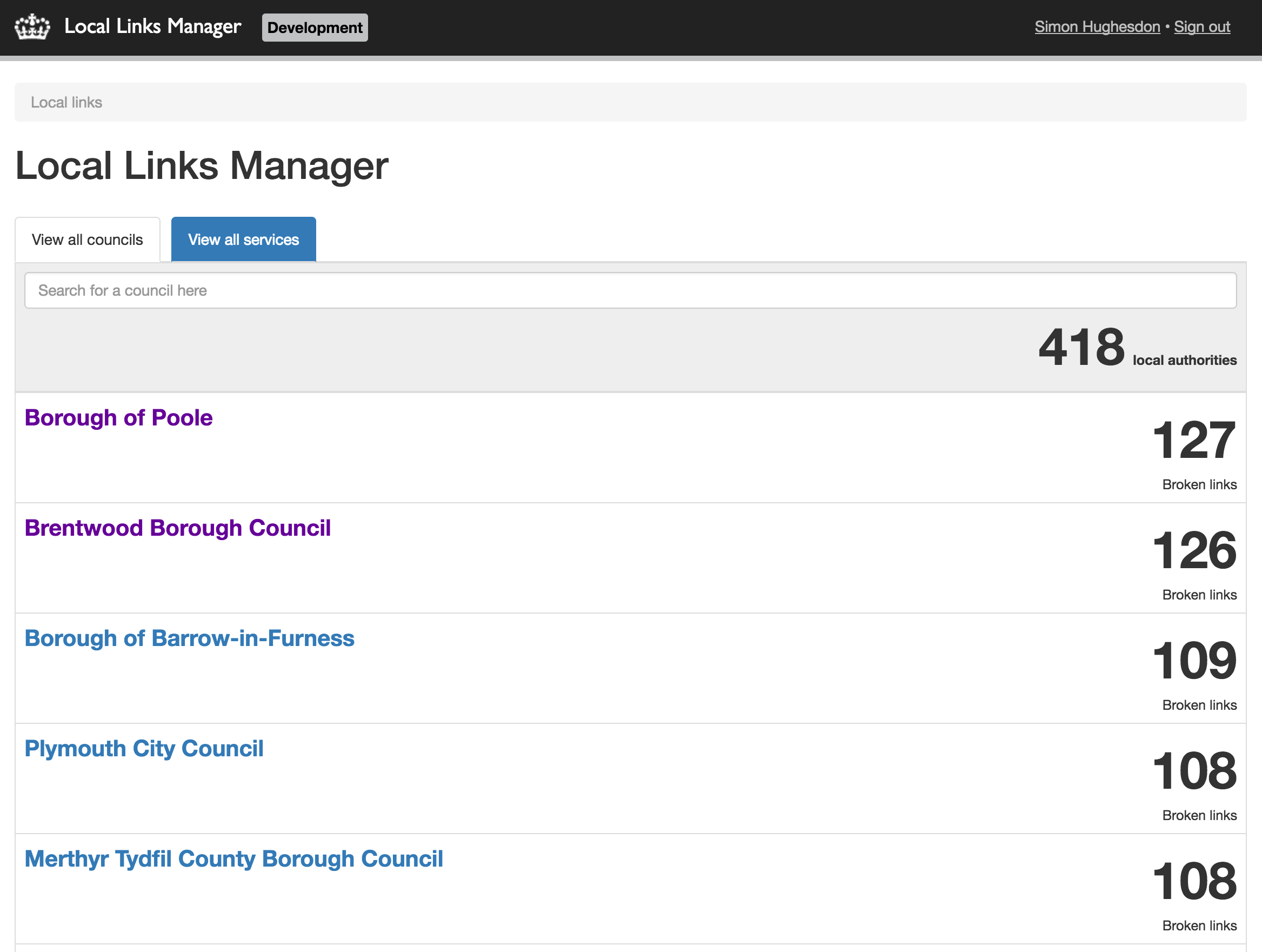Switch to View all councils tab
The width and height of the screenshot is (1262, 952).
(88, 239)
